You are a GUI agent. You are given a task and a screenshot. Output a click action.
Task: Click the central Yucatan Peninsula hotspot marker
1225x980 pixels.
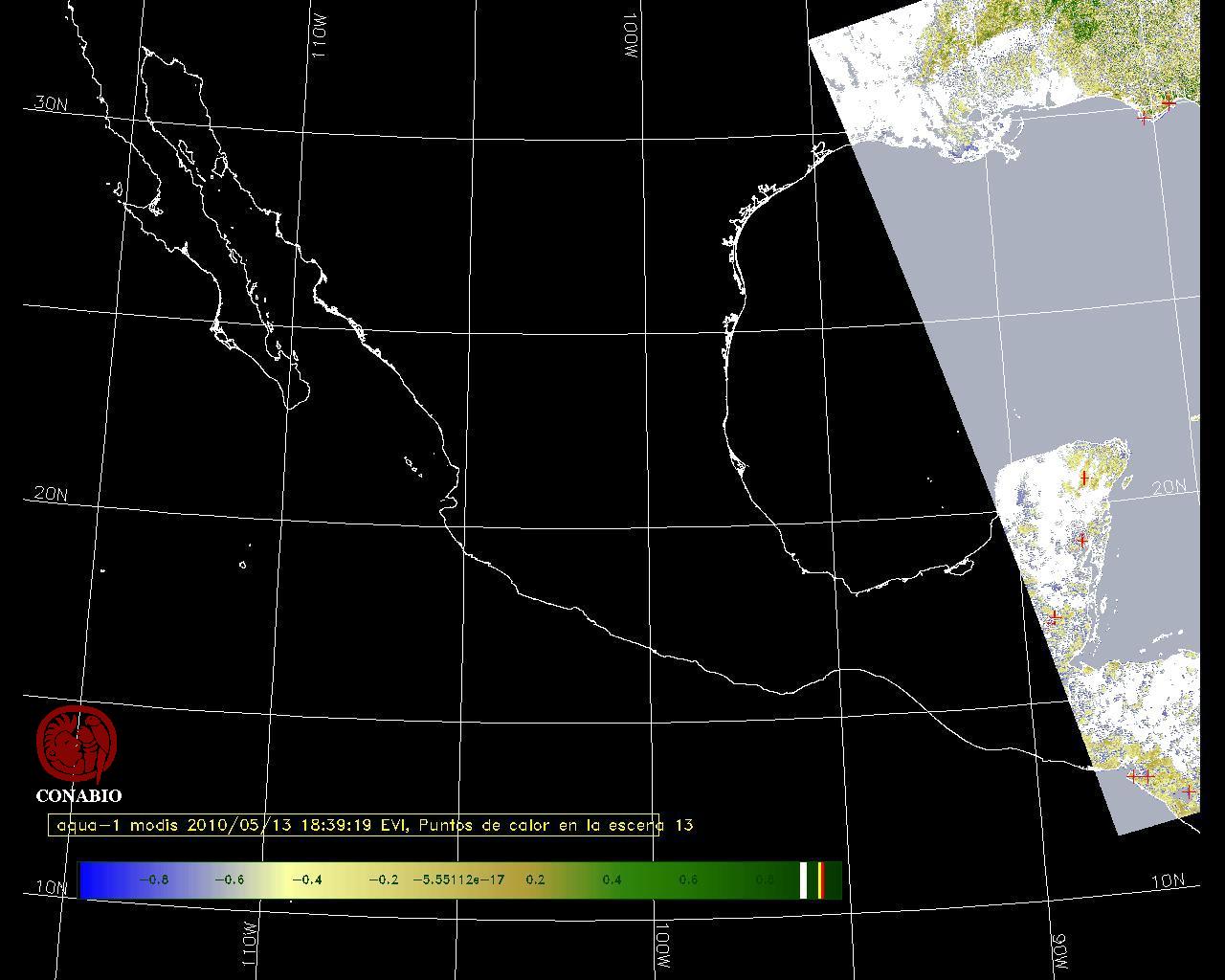pyautogui.click(x=1081, y=541)
